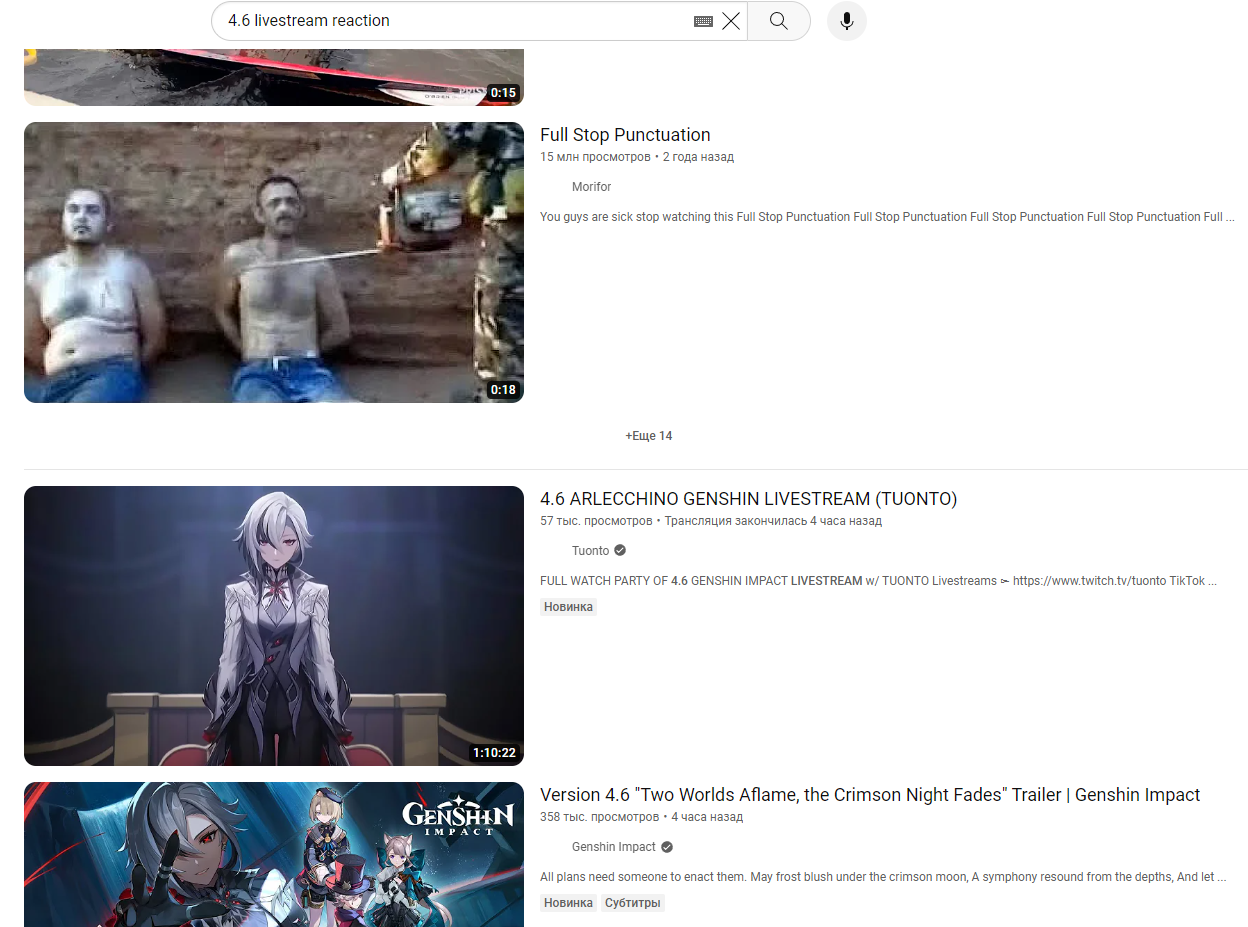This screenshot has width=1248, height=927.
Task: Click the 'You guys are sick' description text
Action: [x=887, y=217]
